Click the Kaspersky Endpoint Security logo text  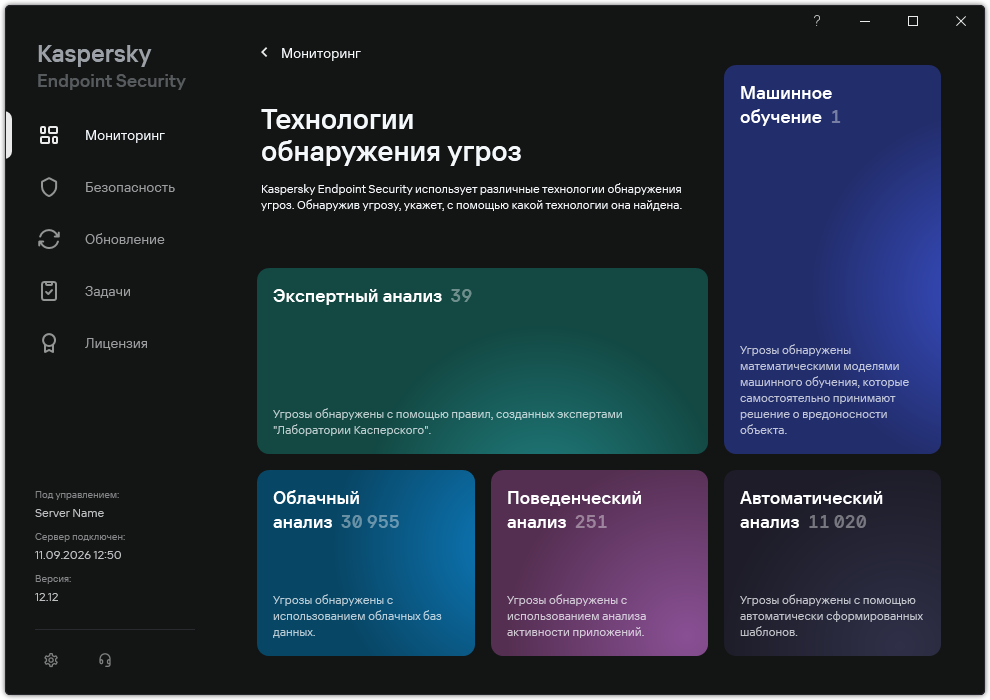click(x=111, y=66)
